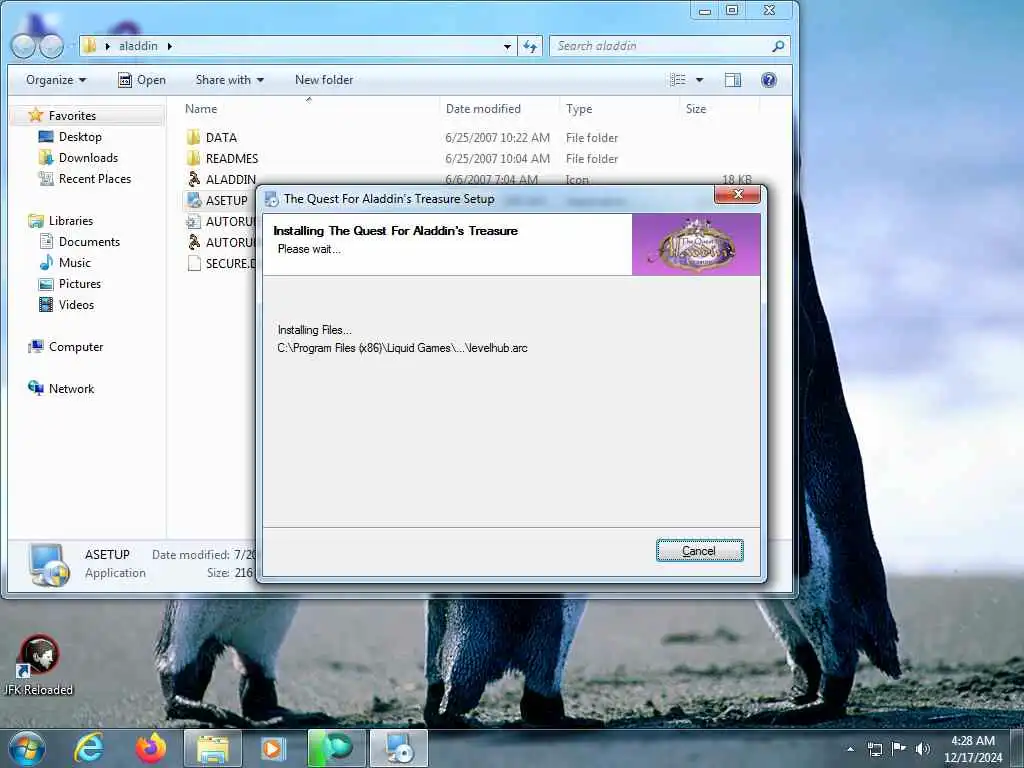Screen dimensions: 1024x768
Task: Open Computer in navigation pane
Action: tap(76, 347)
